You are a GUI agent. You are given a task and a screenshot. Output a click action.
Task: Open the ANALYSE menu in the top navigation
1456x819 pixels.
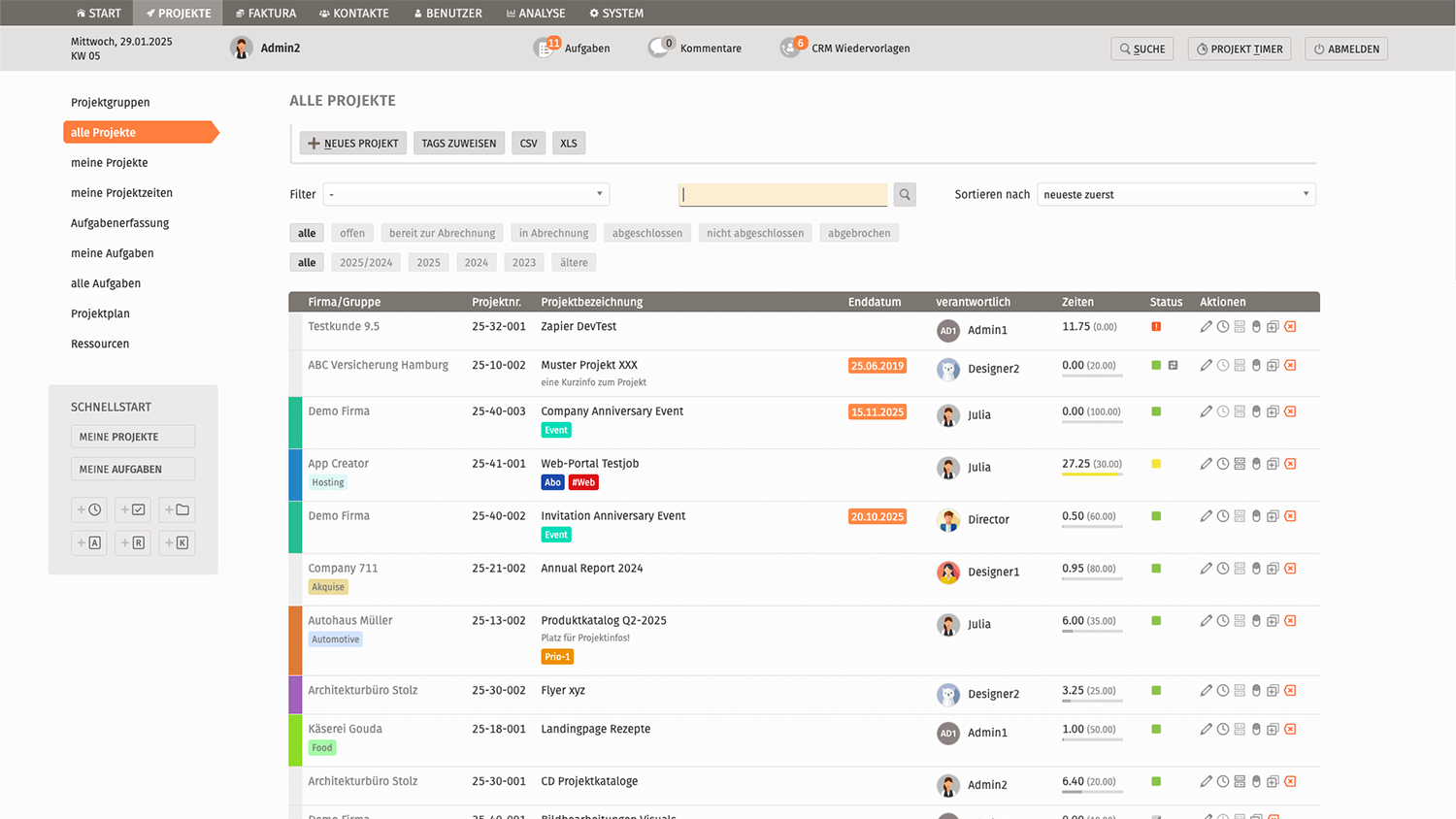536,13
